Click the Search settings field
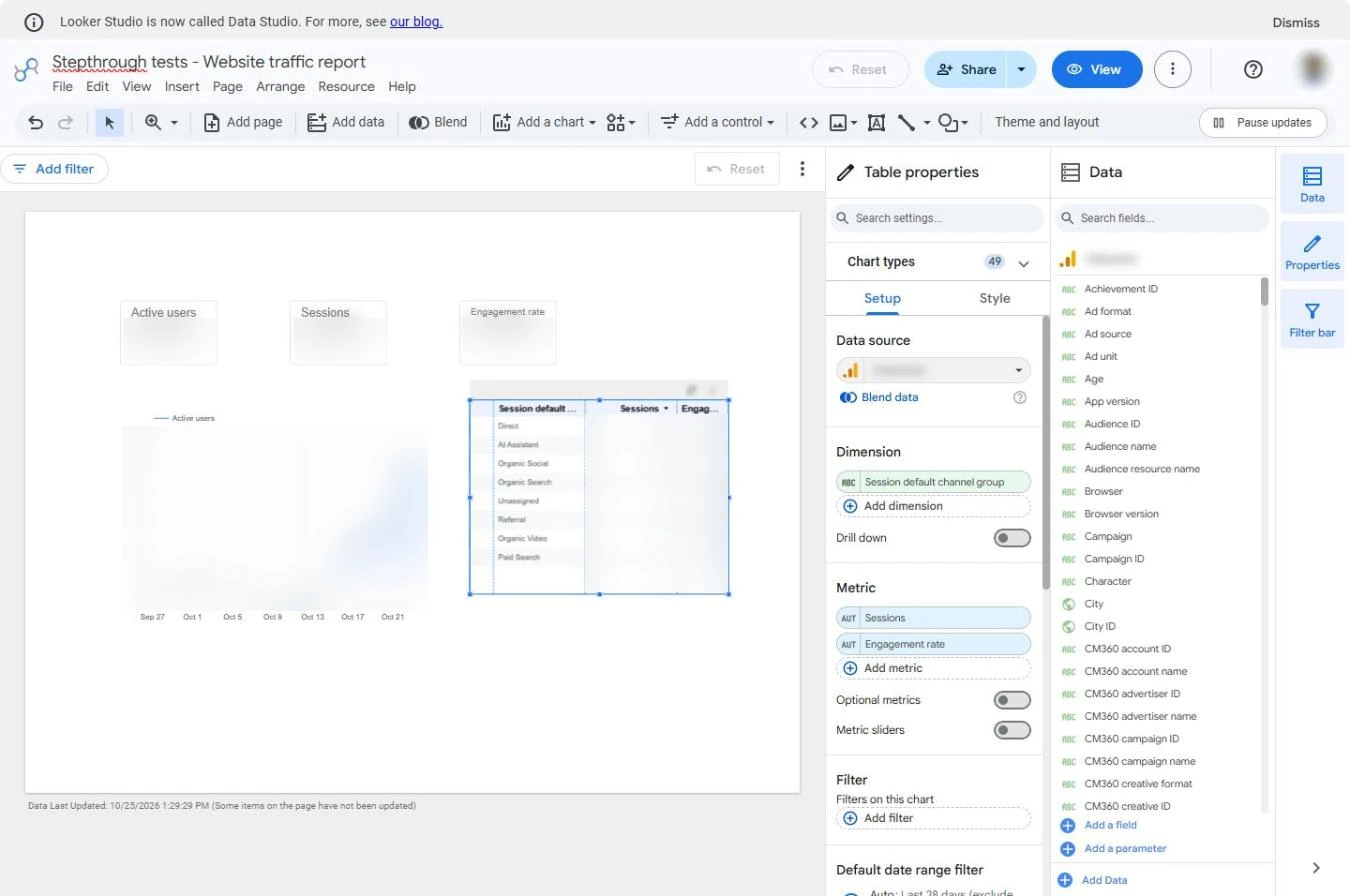Screen dimensions: 1350x896 [x=937, y=218]
